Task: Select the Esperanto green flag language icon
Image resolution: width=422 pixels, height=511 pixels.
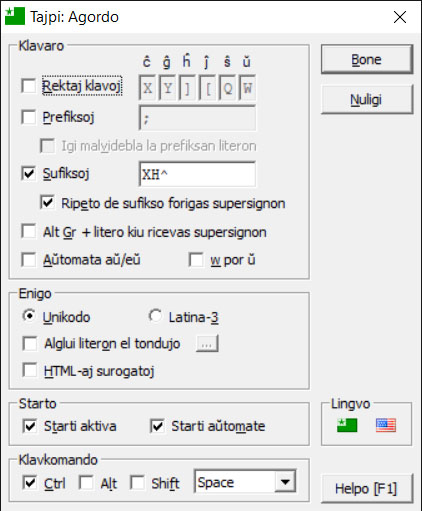Action: [347, 425]
